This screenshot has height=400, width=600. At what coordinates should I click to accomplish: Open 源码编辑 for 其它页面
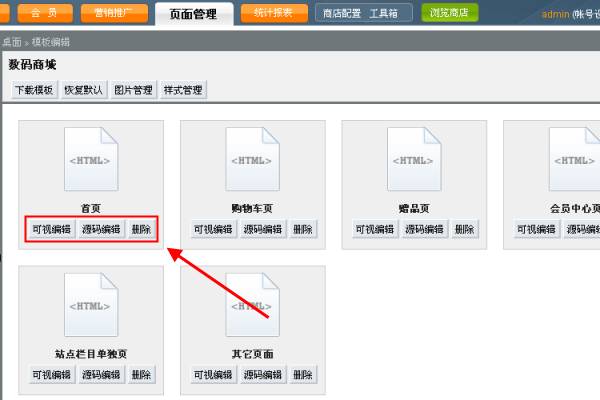click(263, 375)
